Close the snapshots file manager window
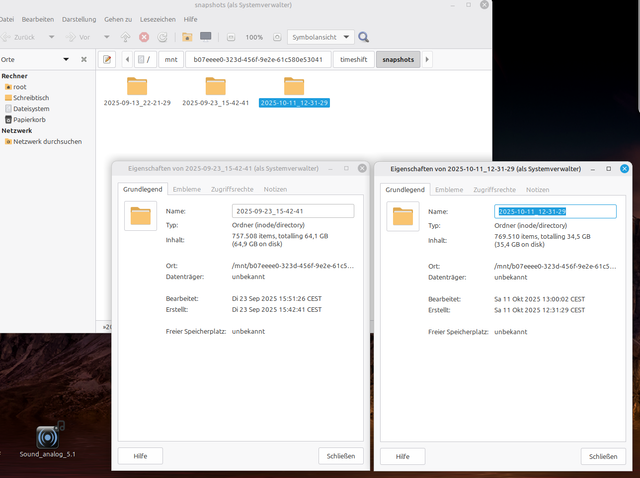The image size is (640, 478). click(x=484, y=4)
